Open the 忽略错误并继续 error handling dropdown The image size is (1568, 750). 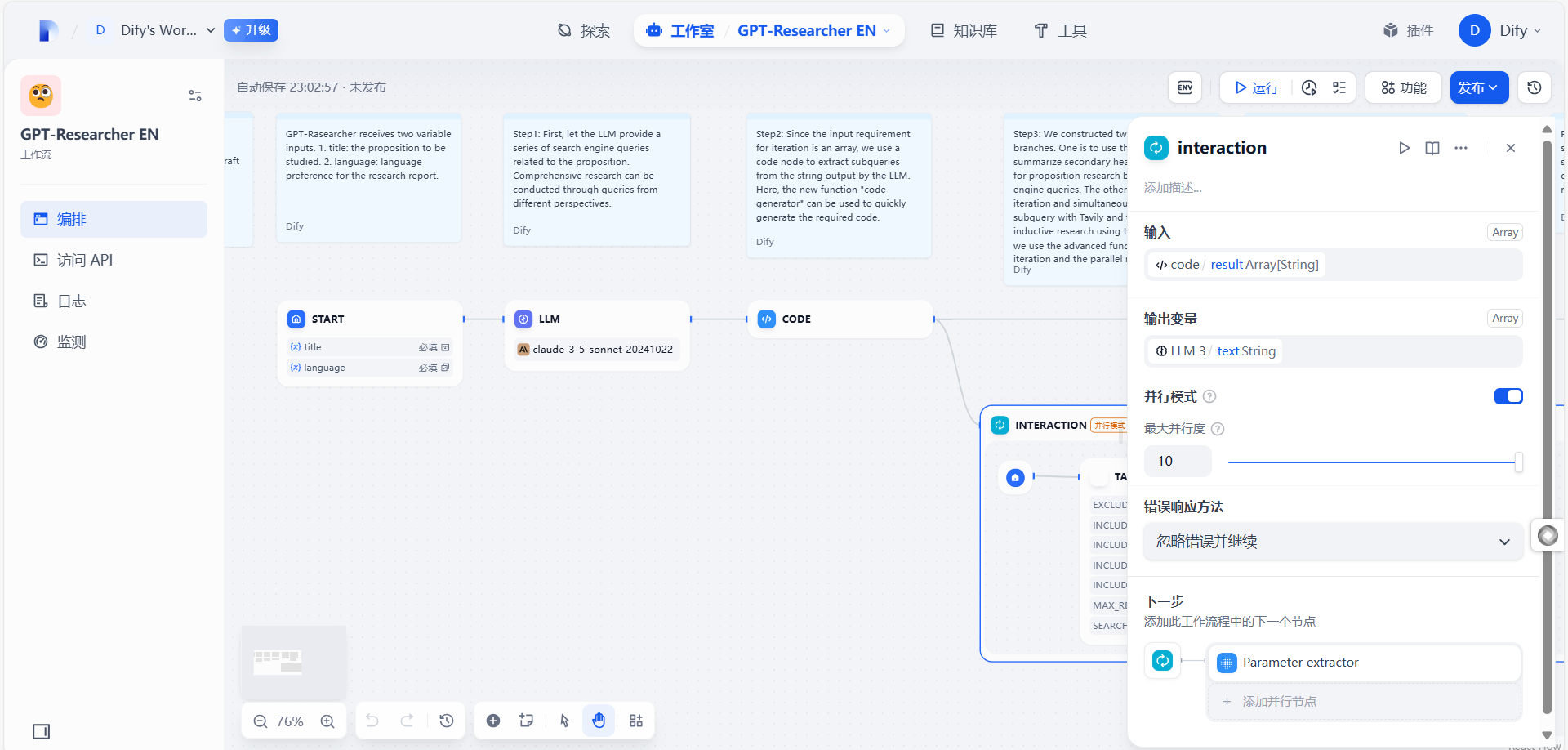1333,542
